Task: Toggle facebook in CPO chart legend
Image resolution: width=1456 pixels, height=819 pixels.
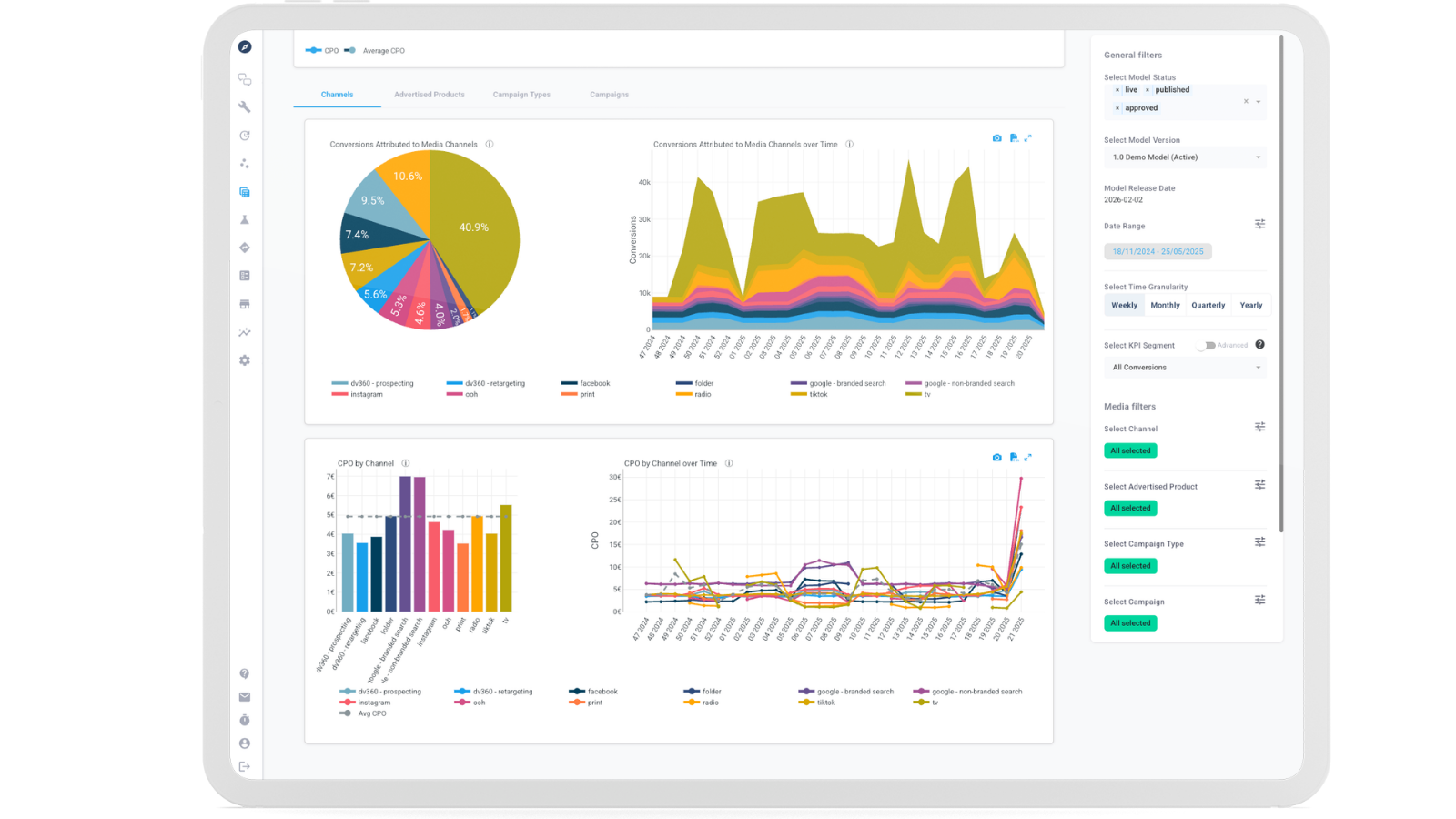Action: coord(593,692)
